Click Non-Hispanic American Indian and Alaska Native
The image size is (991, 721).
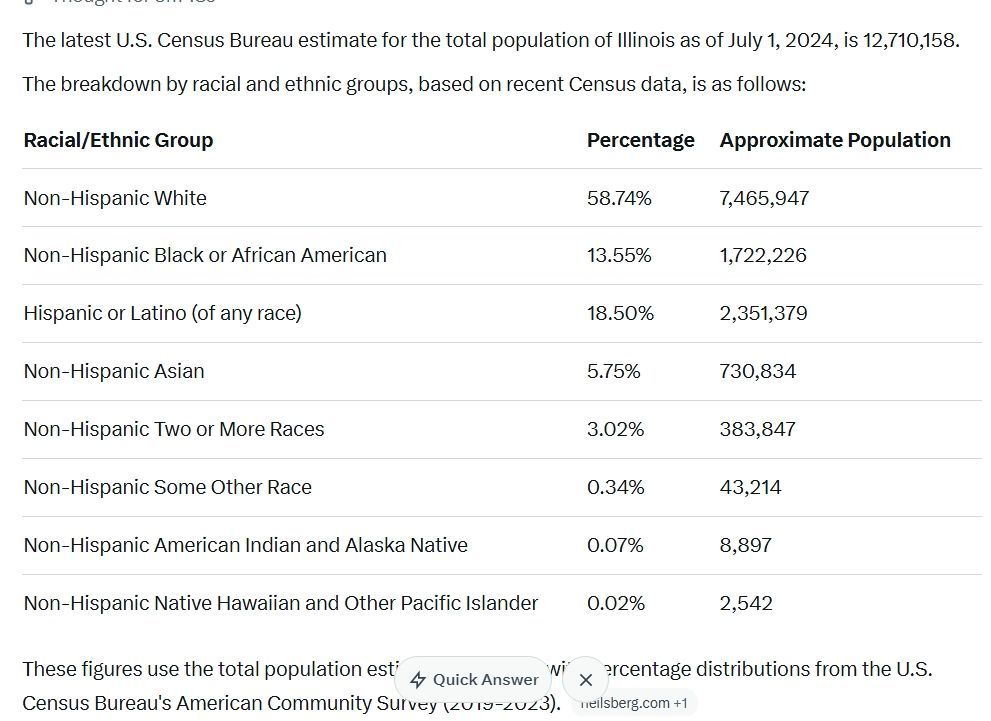point(245,545)
